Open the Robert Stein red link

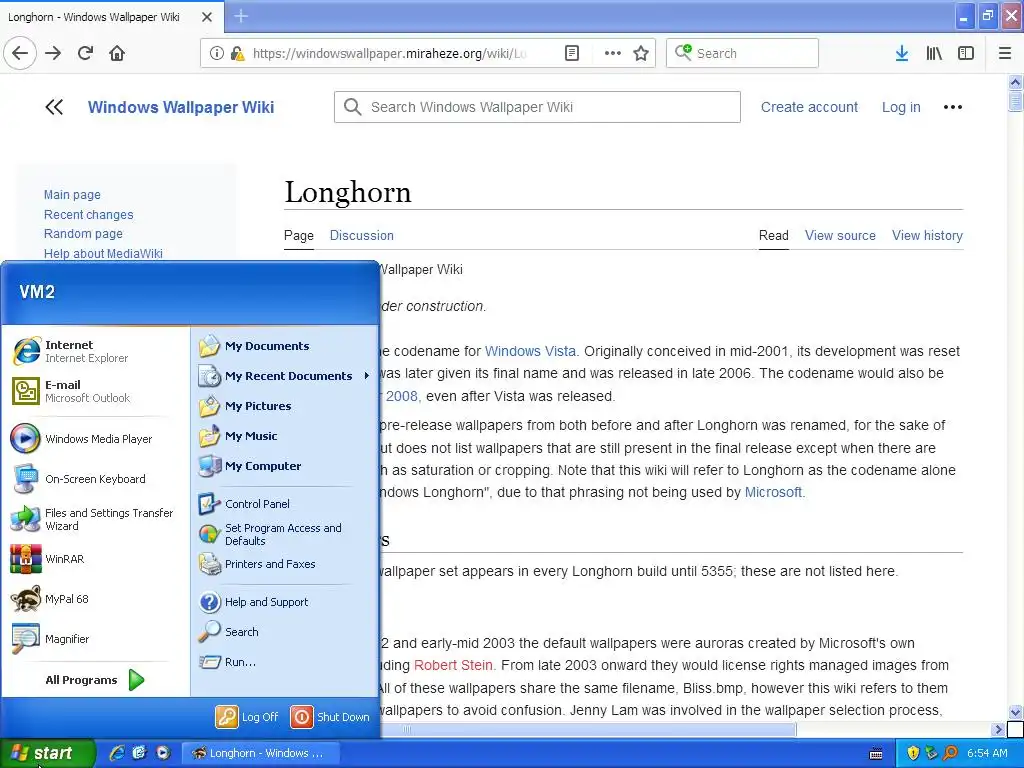click(x=453, y=665)
